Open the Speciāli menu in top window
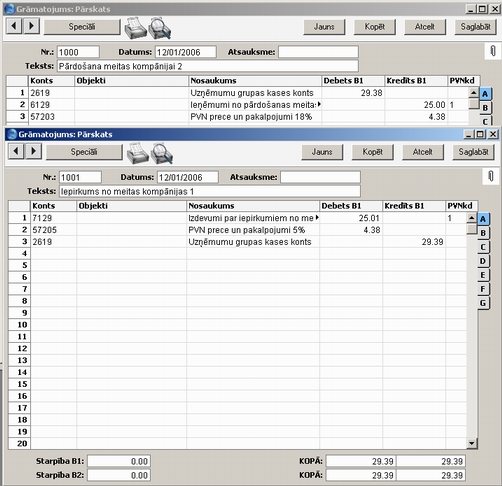 (x=82, y=27)
